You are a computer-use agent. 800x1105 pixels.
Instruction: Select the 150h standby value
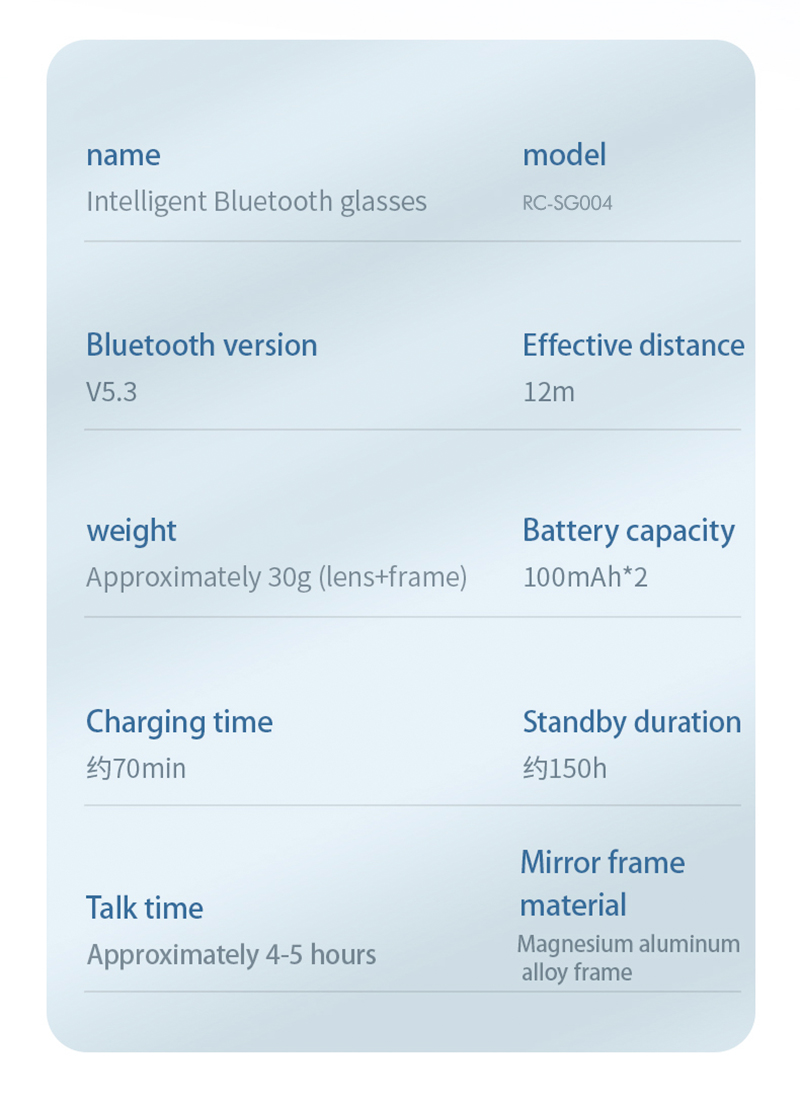[565, 769]
